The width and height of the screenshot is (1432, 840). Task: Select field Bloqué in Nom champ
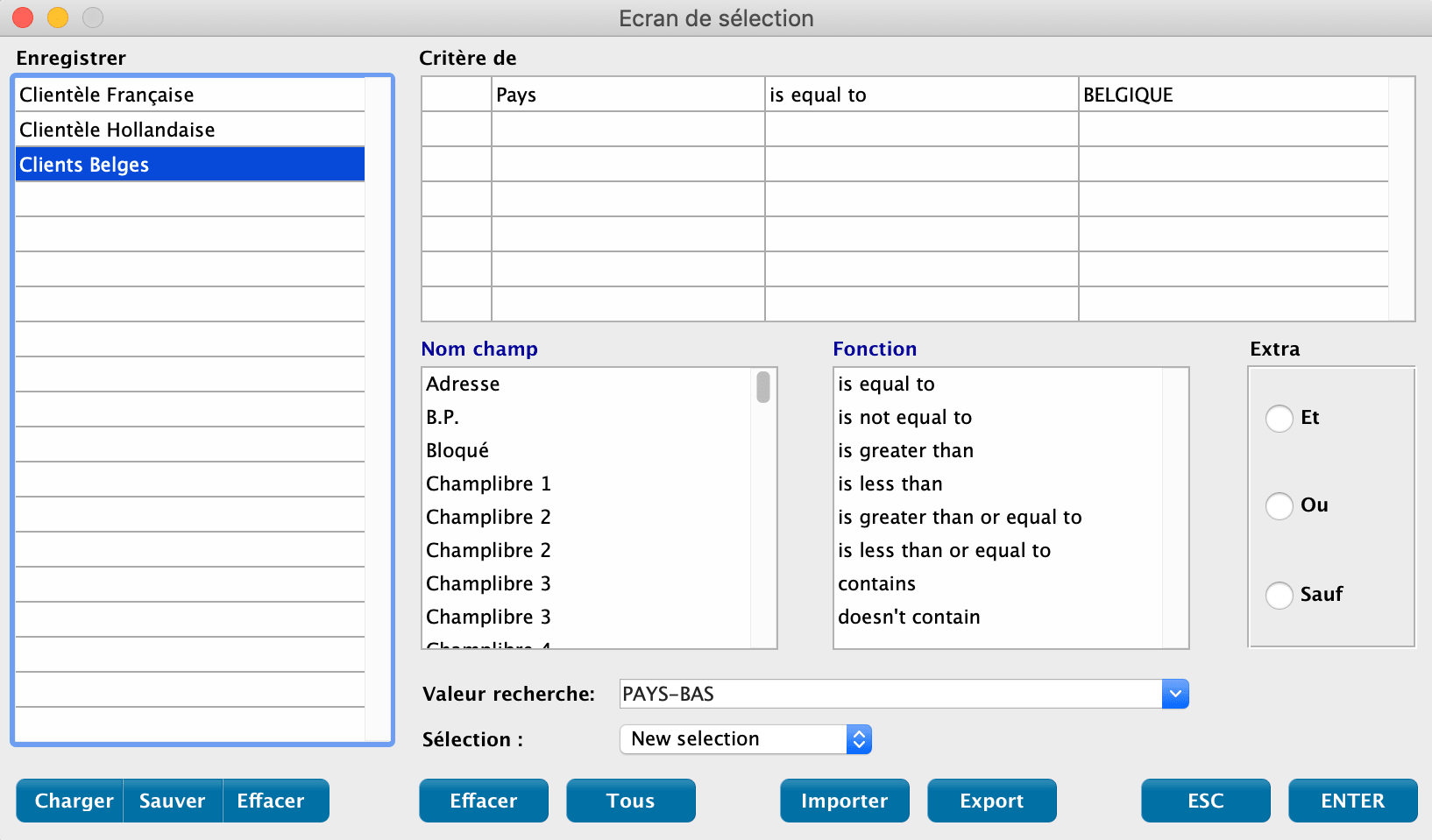click(x=586, y=450)
